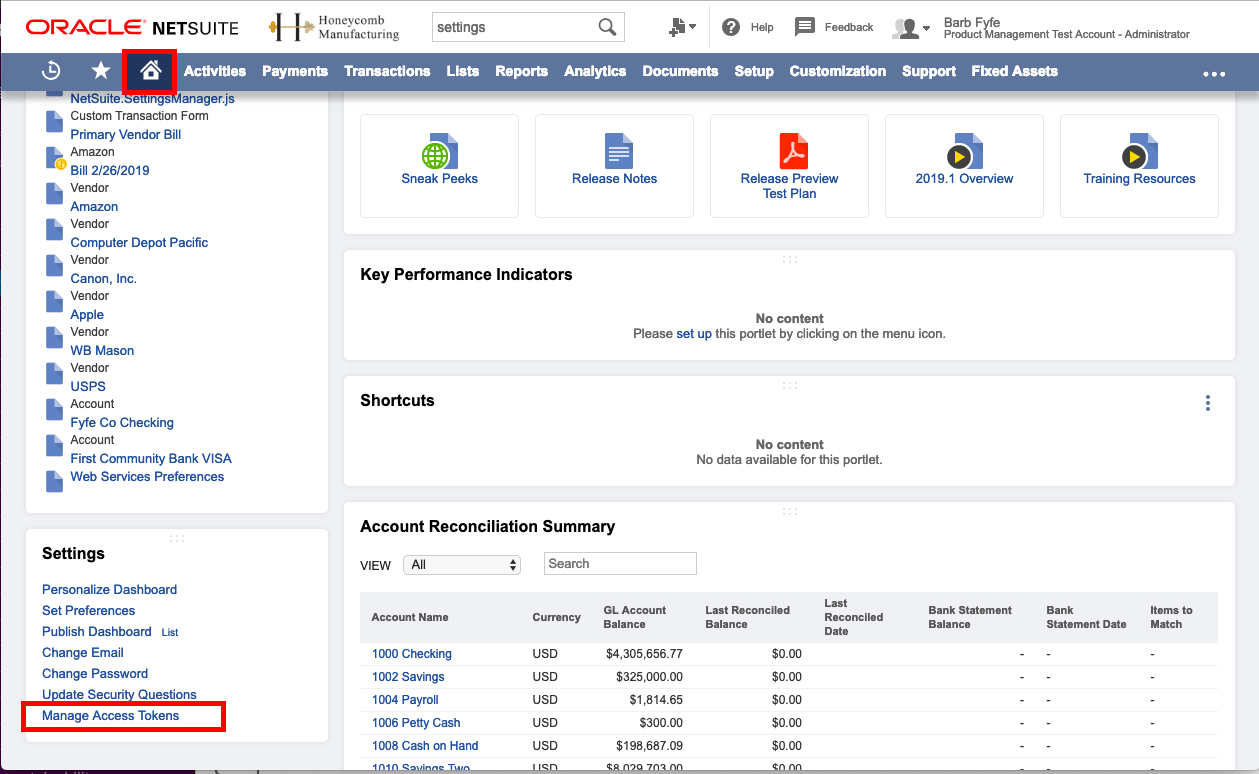The height and width of the screenshot is (774, 1259).
Task: Click the Feedback speech bubble icon
Action: (805, 27)
